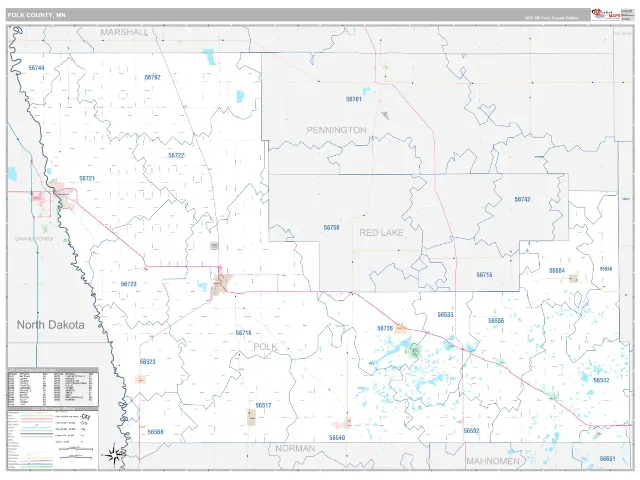Click the PENNINGTON county label
Viewport: 640px width, 480px height.
pos(336,130)
